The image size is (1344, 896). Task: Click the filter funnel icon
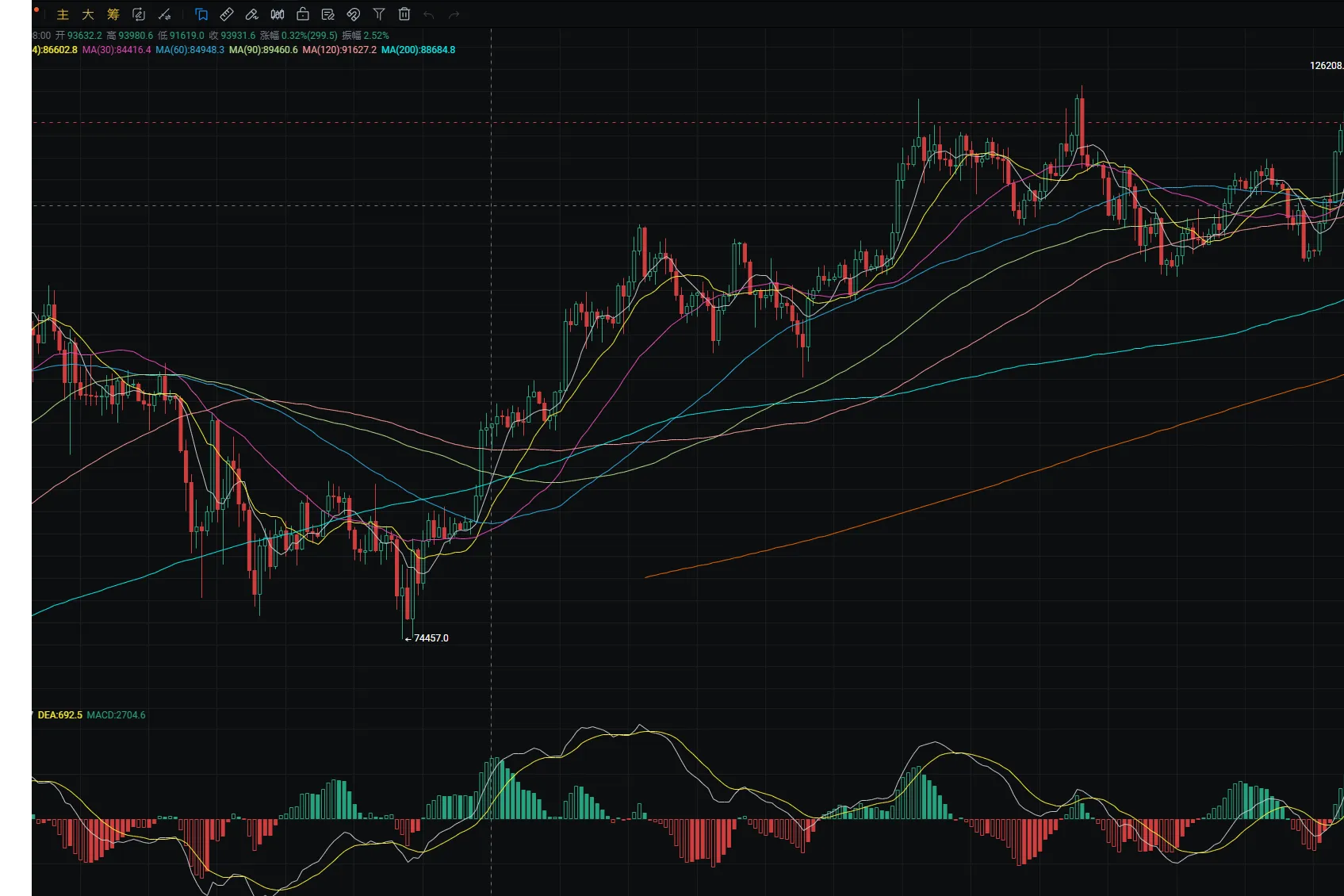click(379, 14)
